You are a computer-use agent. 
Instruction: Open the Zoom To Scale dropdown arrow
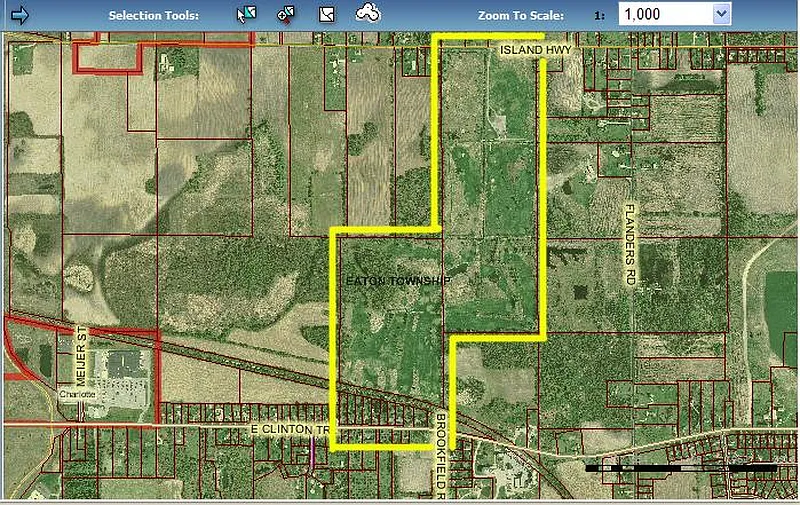click(721, 14)
